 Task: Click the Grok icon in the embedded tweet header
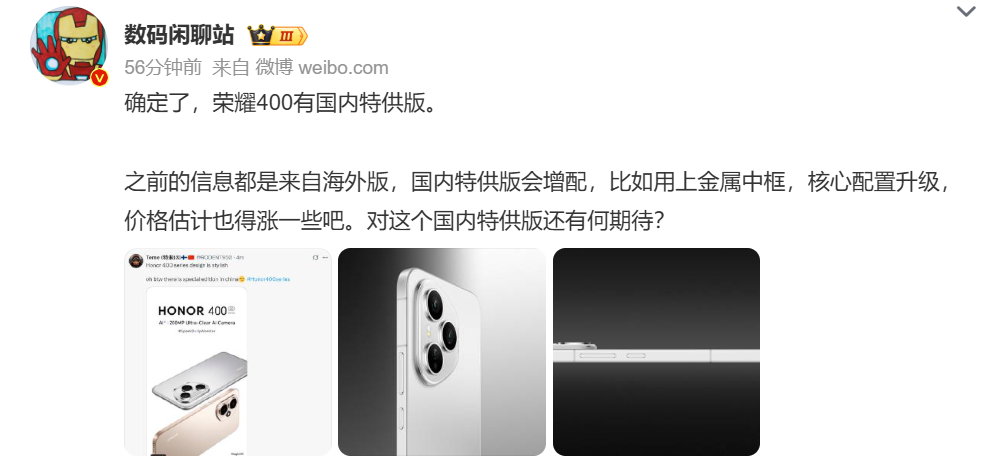tap(315, 257)
